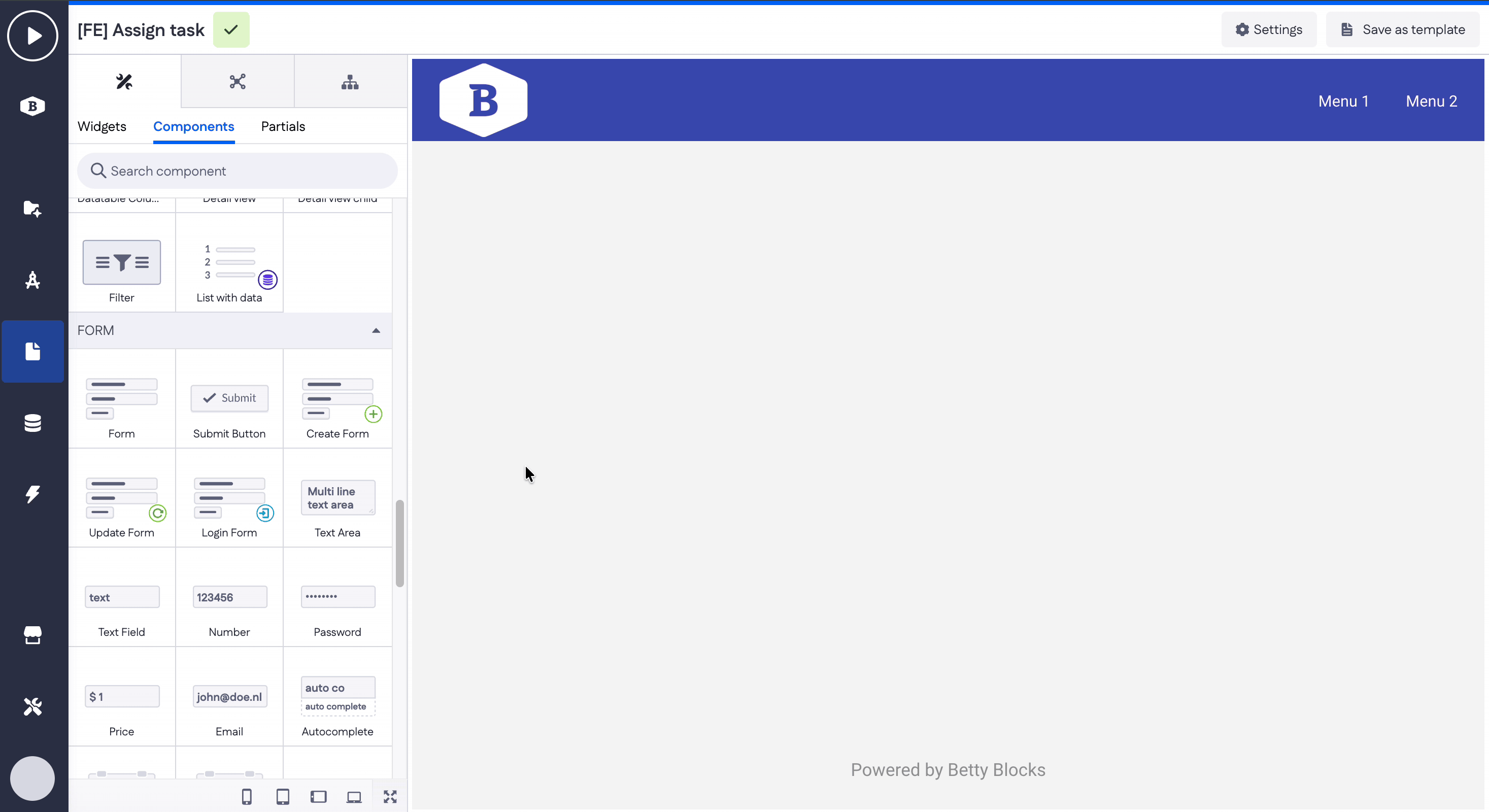Open the data model database icon

(32, 423)
